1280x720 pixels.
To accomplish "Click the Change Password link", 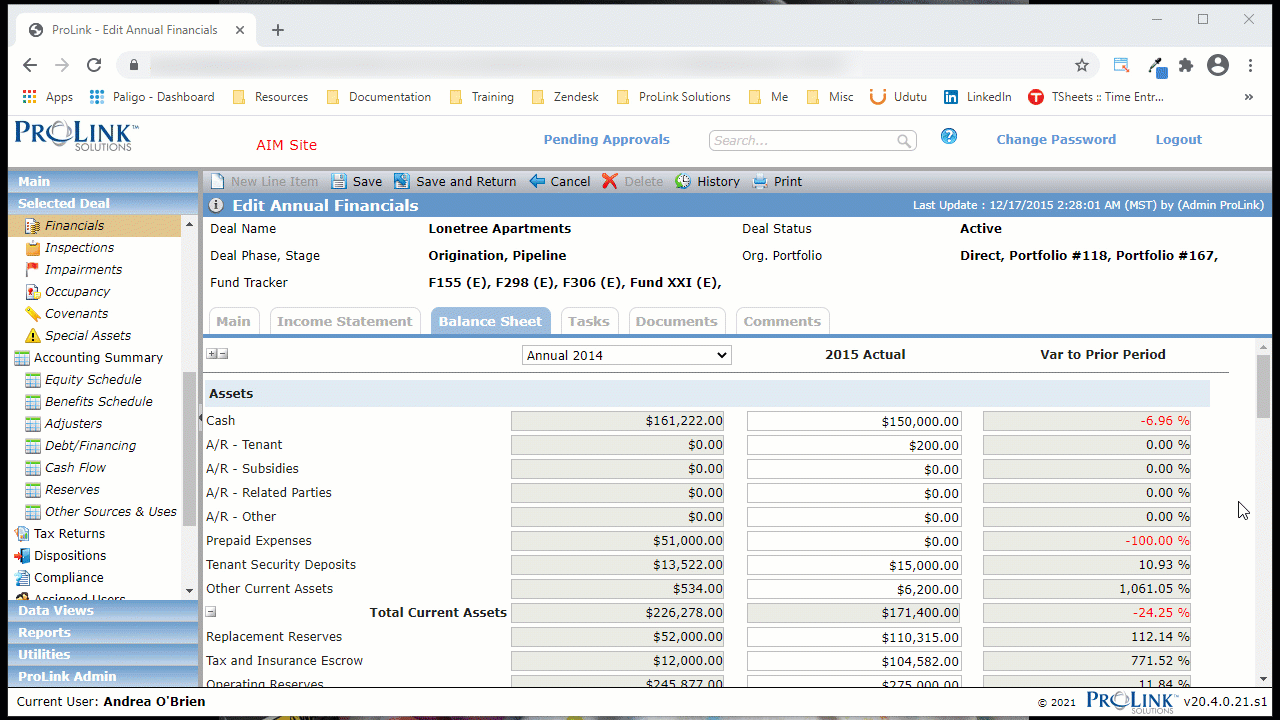I will coord(1056,139).
